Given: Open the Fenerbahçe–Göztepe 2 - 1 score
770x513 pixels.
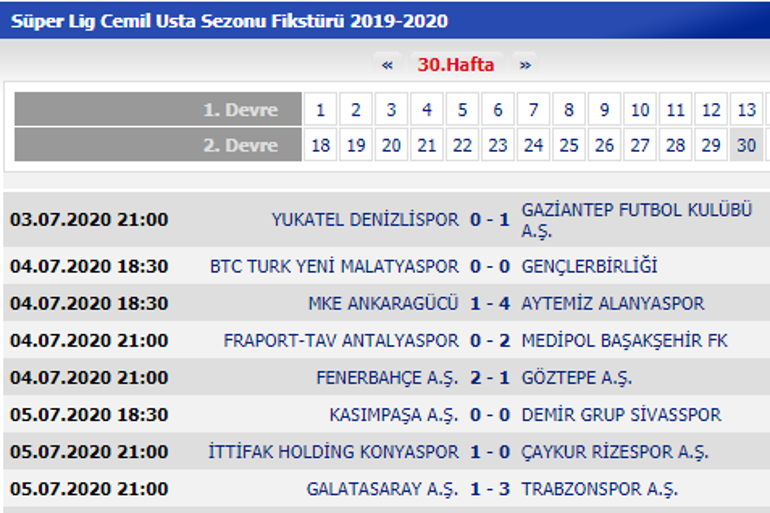Looking at the screenshot, I should pos(490,378).
